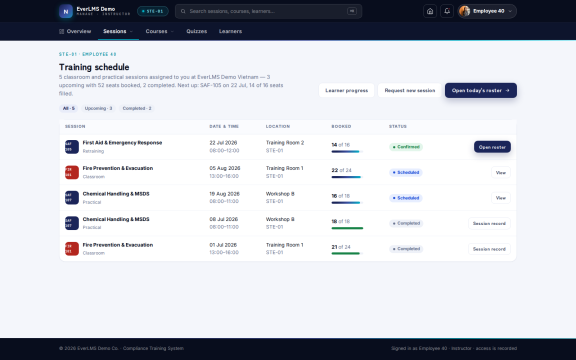This screenshot has height=360, width=576.
Task: Click the date text 22 Jul 2026
Action: tap(223, 143)
